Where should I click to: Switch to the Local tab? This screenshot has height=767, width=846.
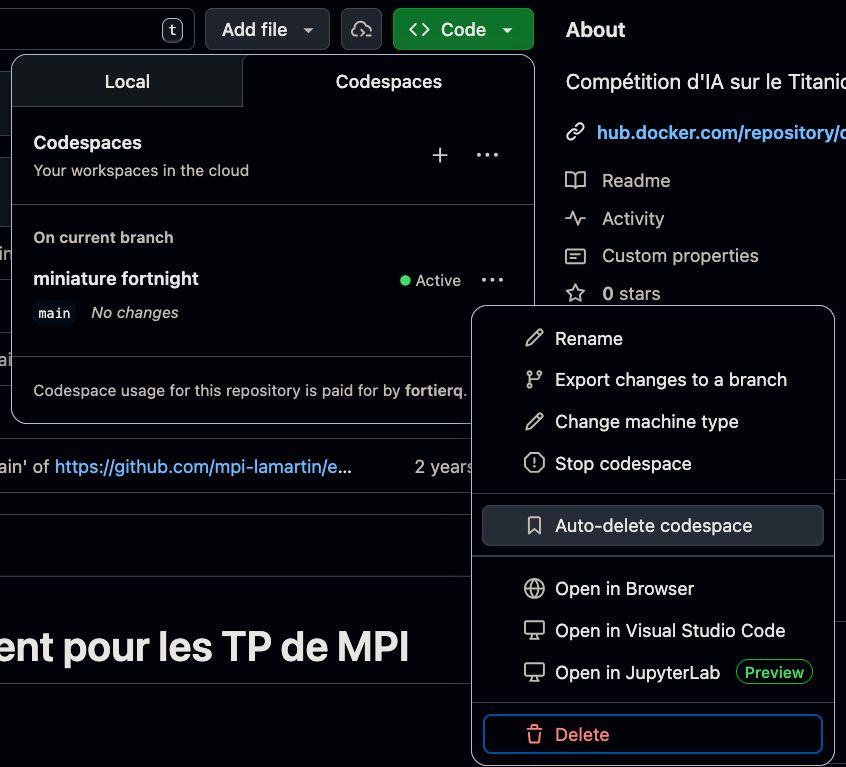(127, 82)
